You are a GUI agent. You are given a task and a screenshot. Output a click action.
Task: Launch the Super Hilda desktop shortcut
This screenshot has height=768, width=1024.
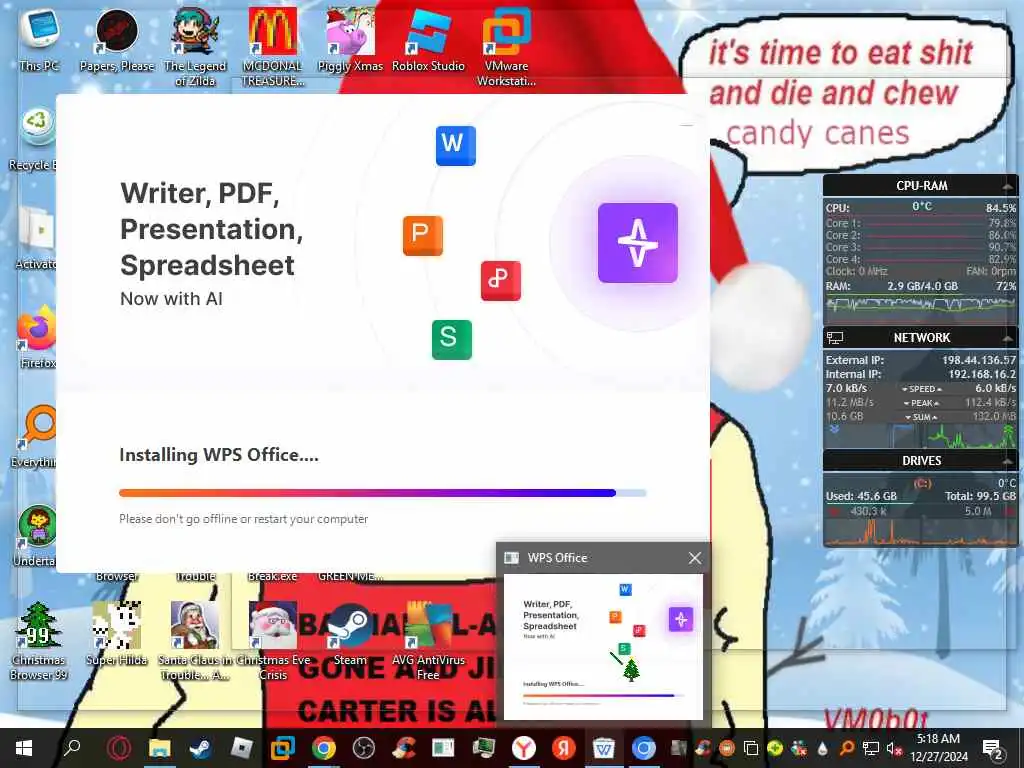click(117, 633)
